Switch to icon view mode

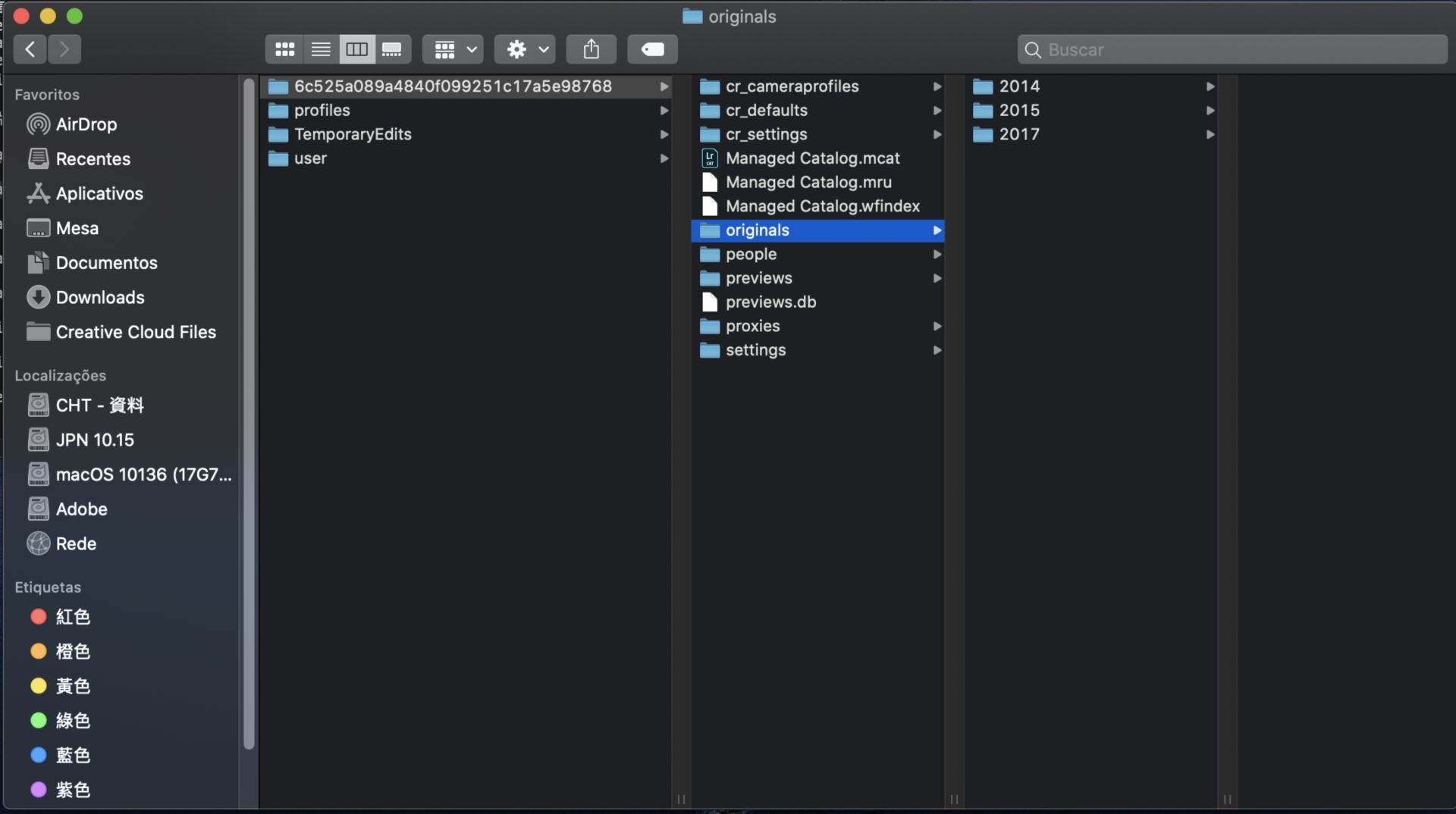tap(284, 49)
